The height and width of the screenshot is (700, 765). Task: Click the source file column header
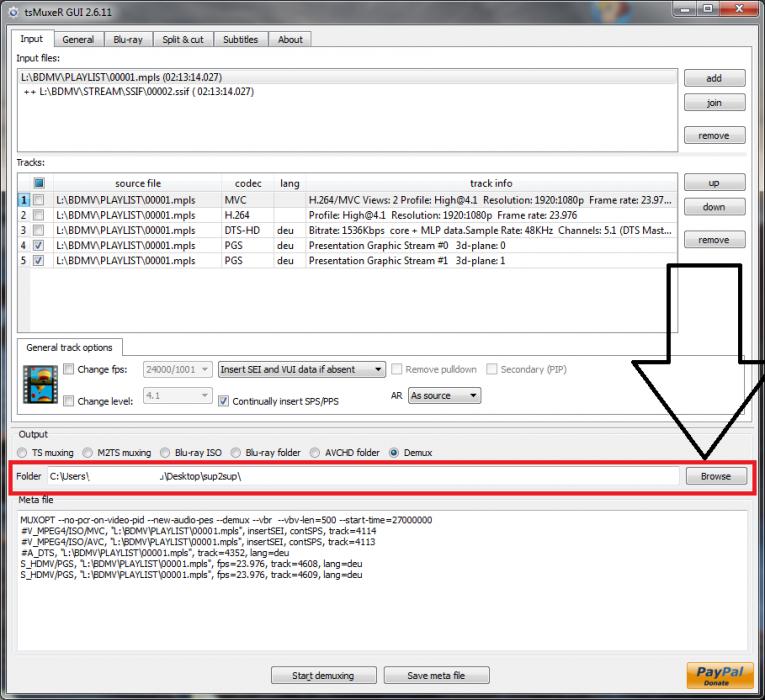(138, 183)
